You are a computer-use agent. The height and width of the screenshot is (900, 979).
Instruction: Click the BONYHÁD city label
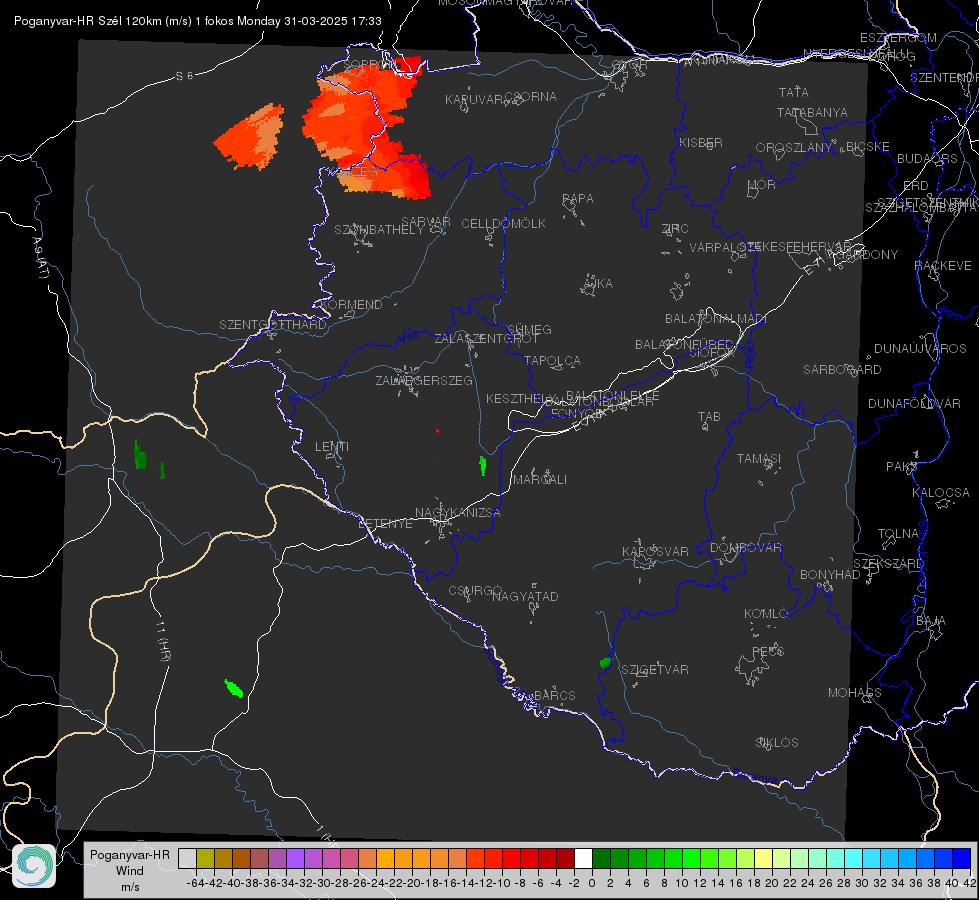coord(830,575)
